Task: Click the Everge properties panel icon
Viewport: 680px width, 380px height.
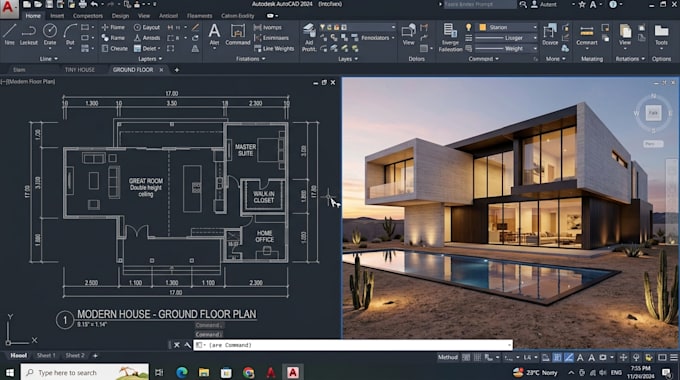Action: click(450, 37)
